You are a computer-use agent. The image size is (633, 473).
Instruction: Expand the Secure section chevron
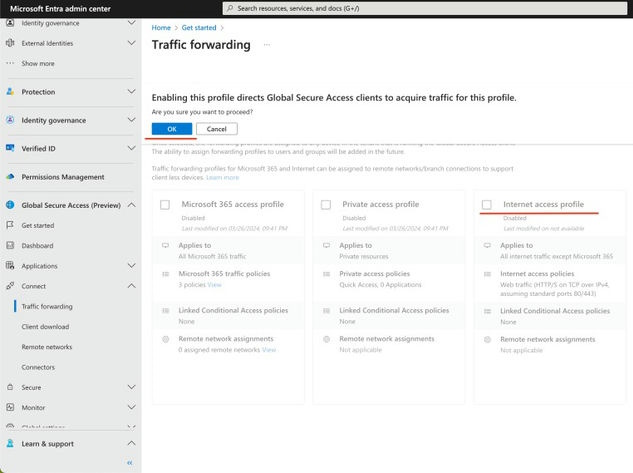tap(131, 387)
